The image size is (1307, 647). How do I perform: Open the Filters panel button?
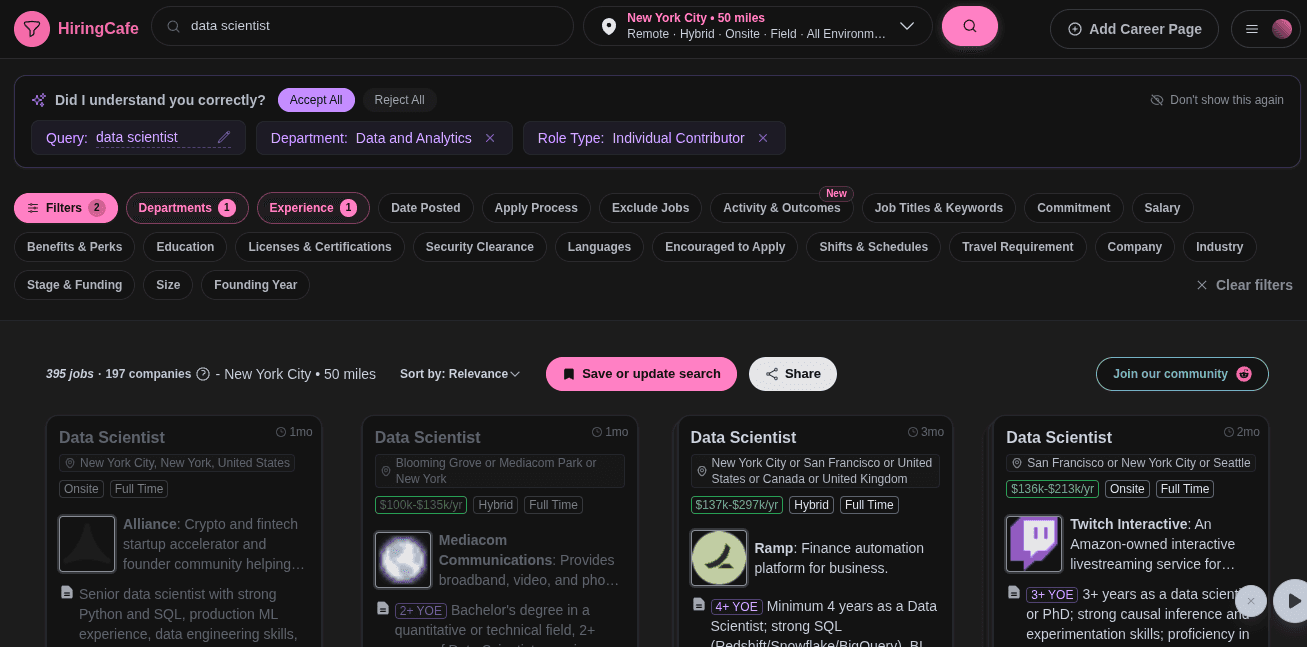(66, 208)
